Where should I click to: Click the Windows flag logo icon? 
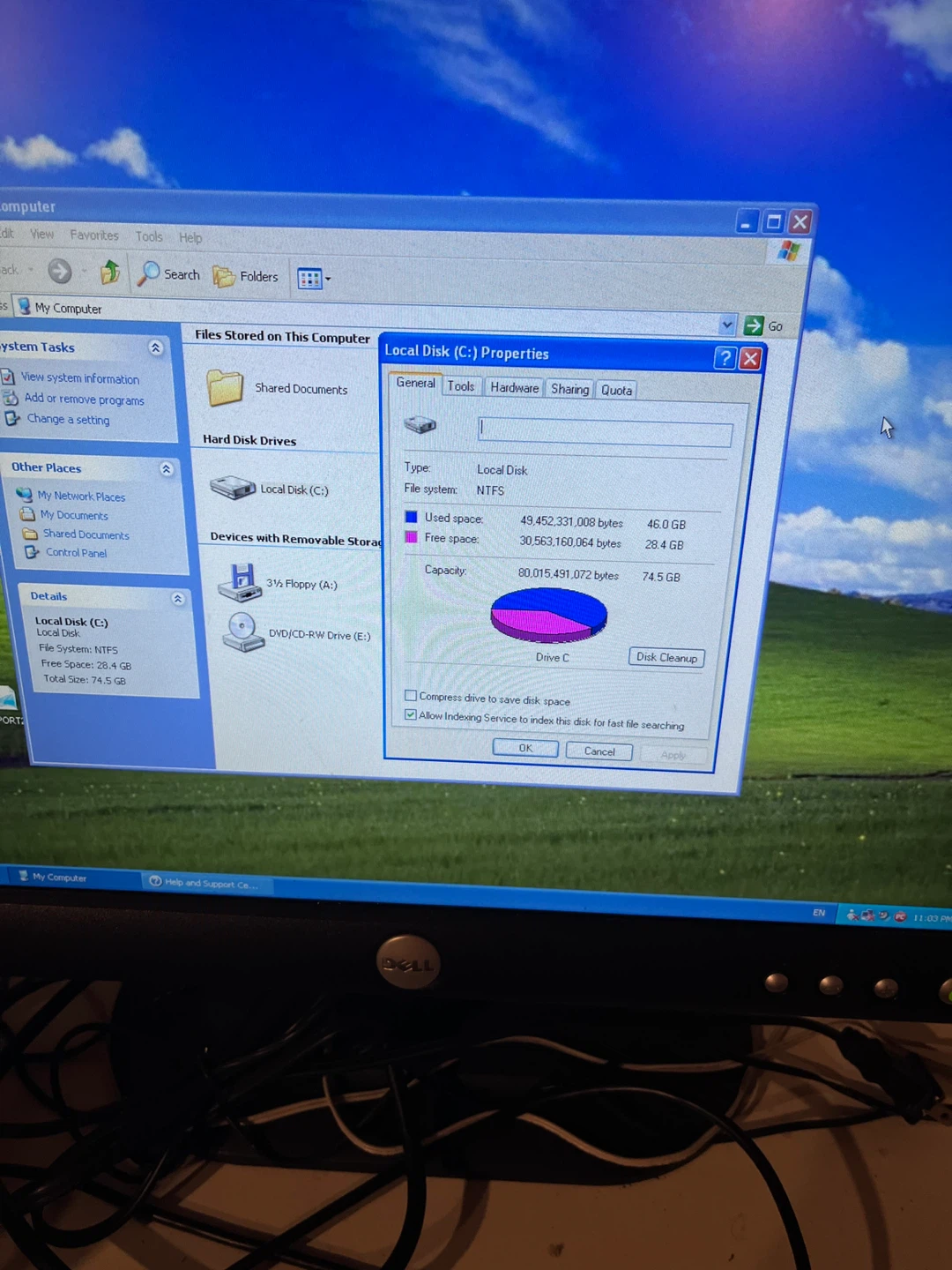pos(789,251)
